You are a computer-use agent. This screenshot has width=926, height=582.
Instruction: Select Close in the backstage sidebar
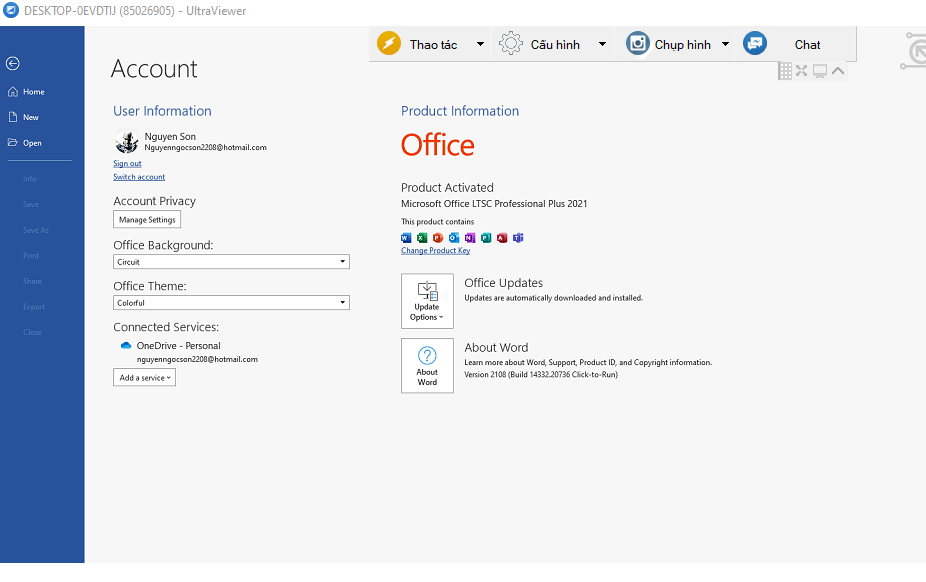32,332
